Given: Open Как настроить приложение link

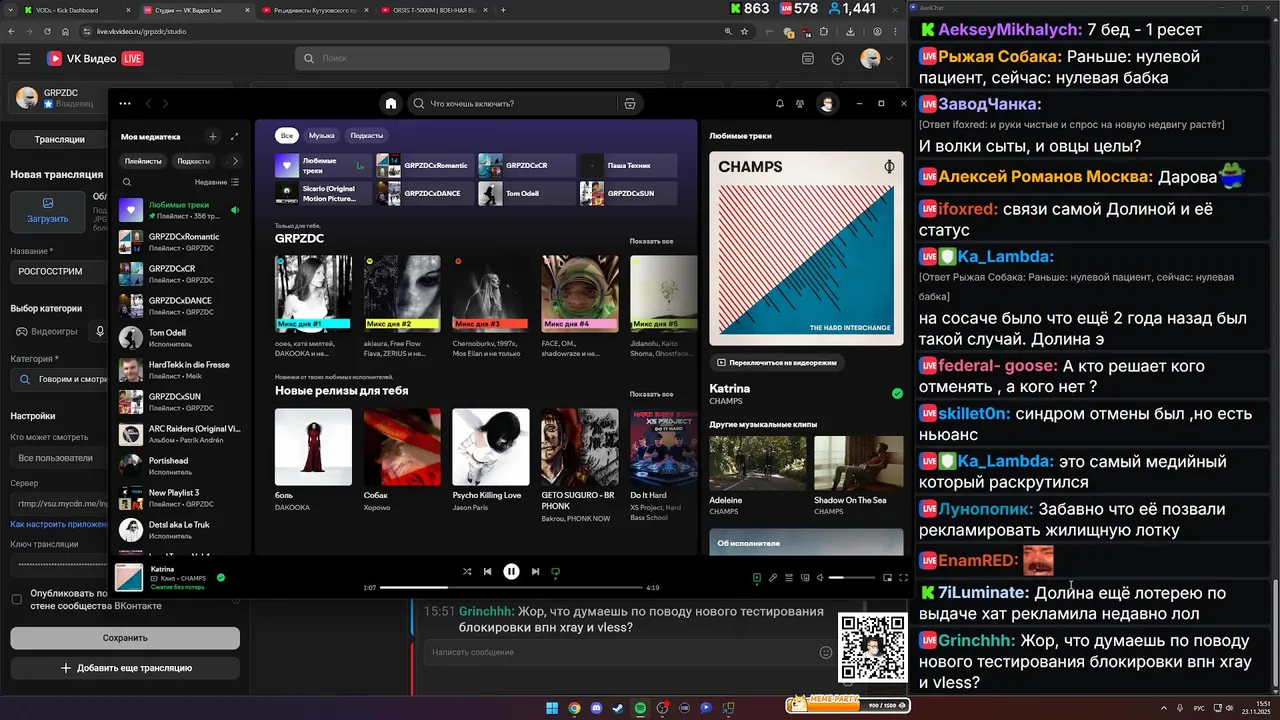Looking at the screenshot, I should pyautogui.click(x=60, y=524).
